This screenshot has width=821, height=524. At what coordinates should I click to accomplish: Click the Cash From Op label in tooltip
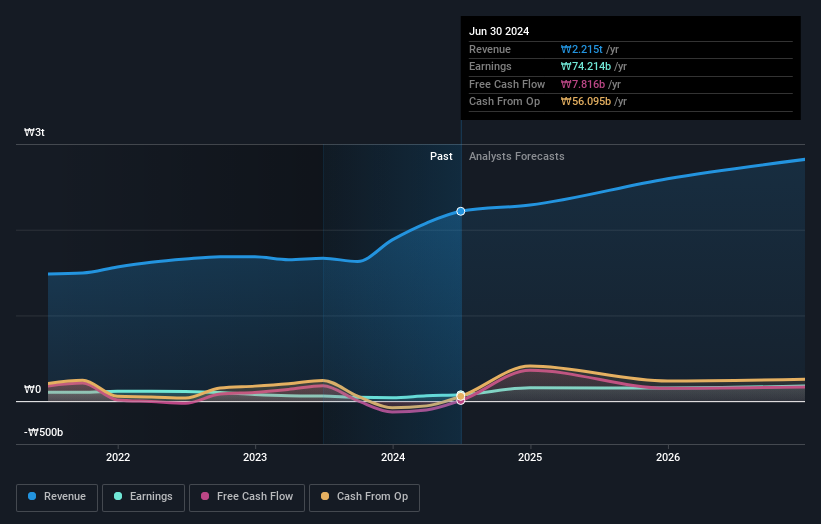point(504,102)
